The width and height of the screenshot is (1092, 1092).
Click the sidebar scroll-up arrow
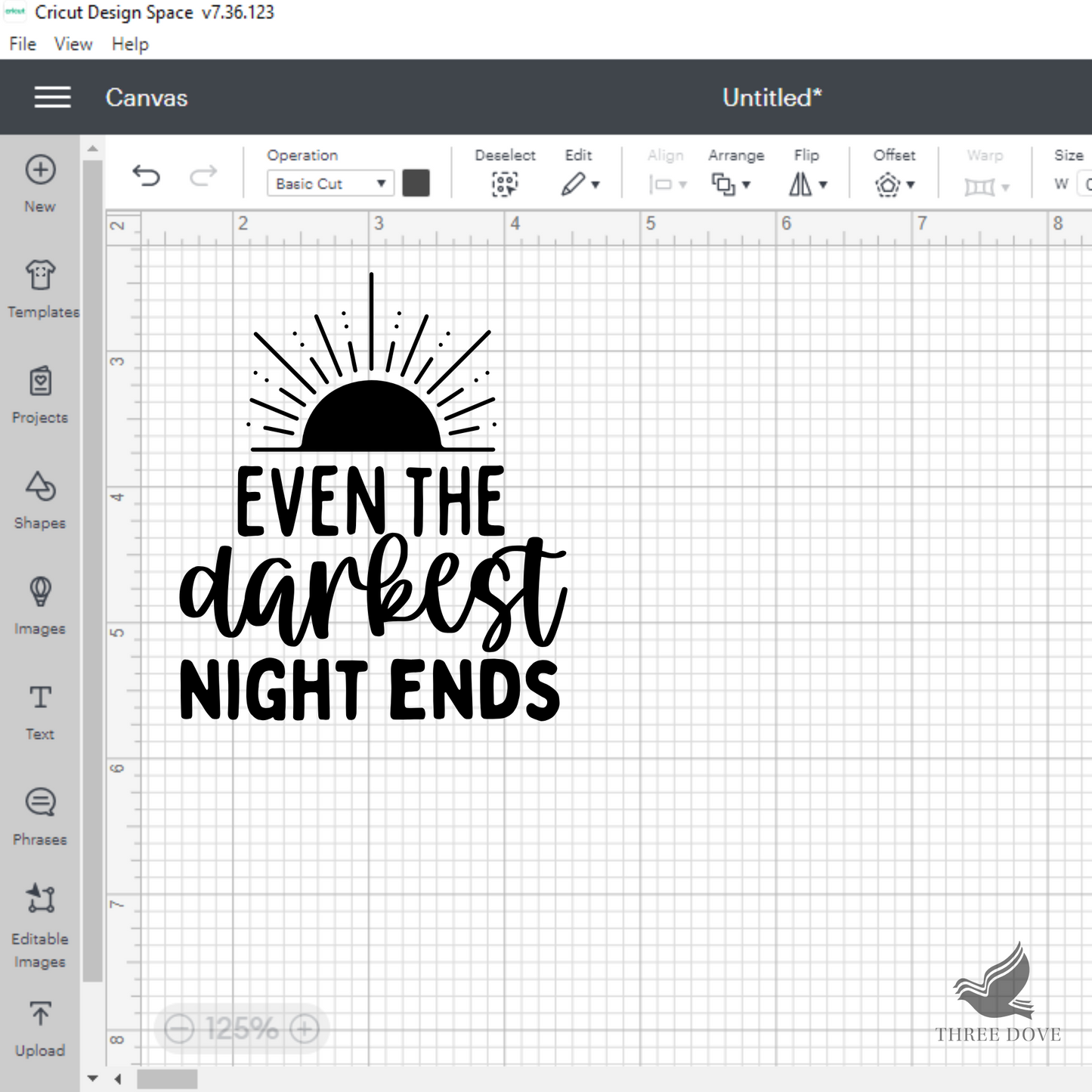(92, 149)
